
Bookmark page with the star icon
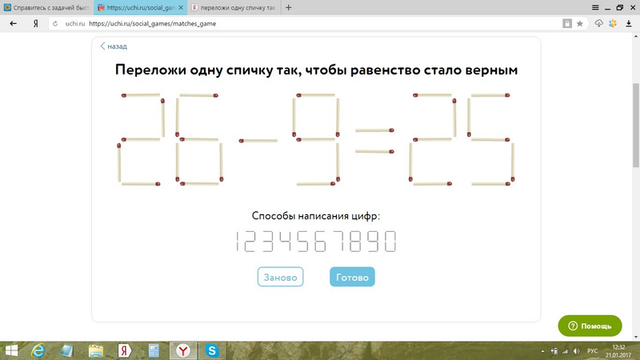click(580, 24)
